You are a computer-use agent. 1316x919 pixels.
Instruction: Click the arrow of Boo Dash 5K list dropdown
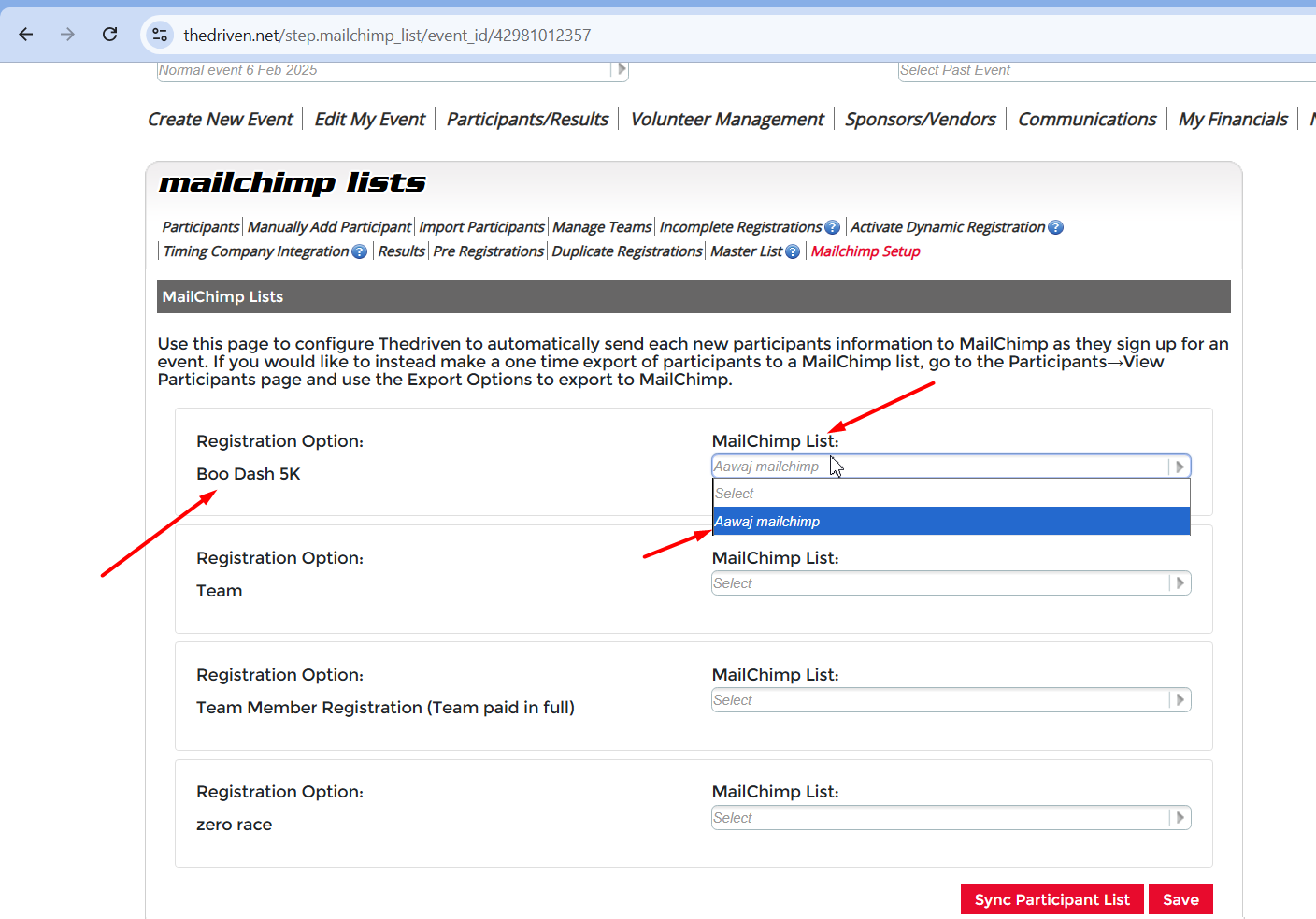1180,467
